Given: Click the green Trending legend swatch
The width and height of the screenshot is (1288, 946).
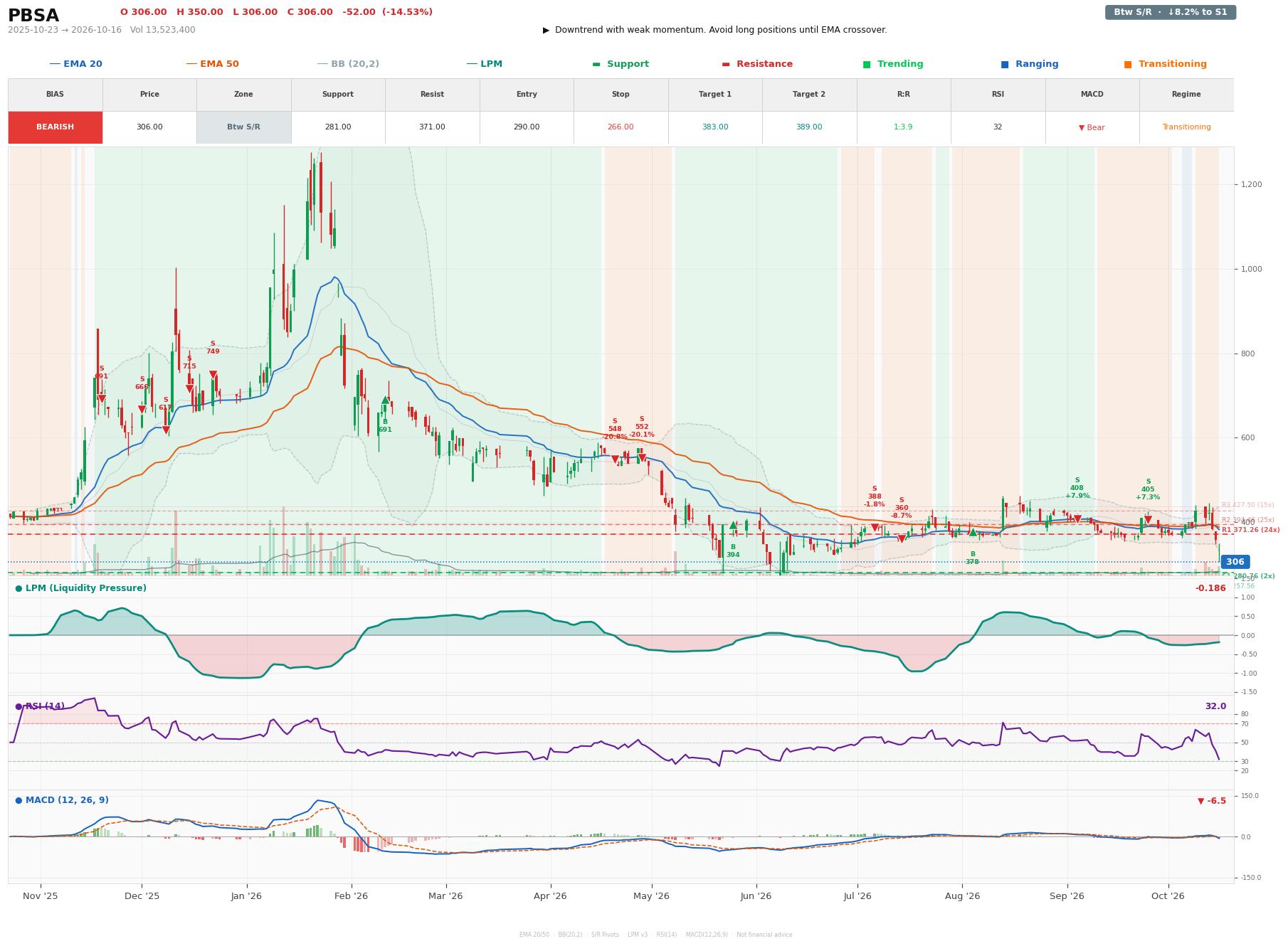Looking at the screenshot, I should [867, 64].
